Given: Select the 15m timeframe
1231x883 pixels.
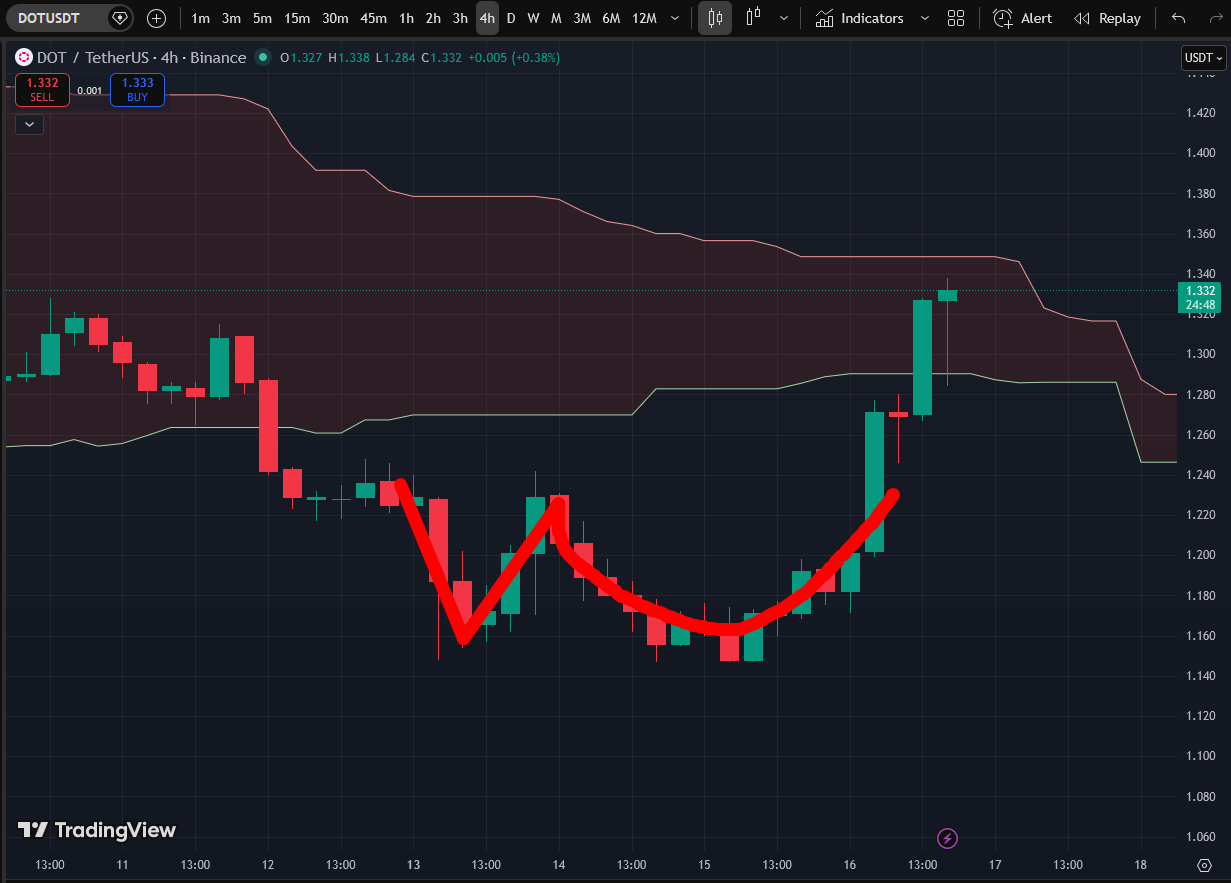Looking at the screenshot, I should pyautogui.click(x=296, y=18).
